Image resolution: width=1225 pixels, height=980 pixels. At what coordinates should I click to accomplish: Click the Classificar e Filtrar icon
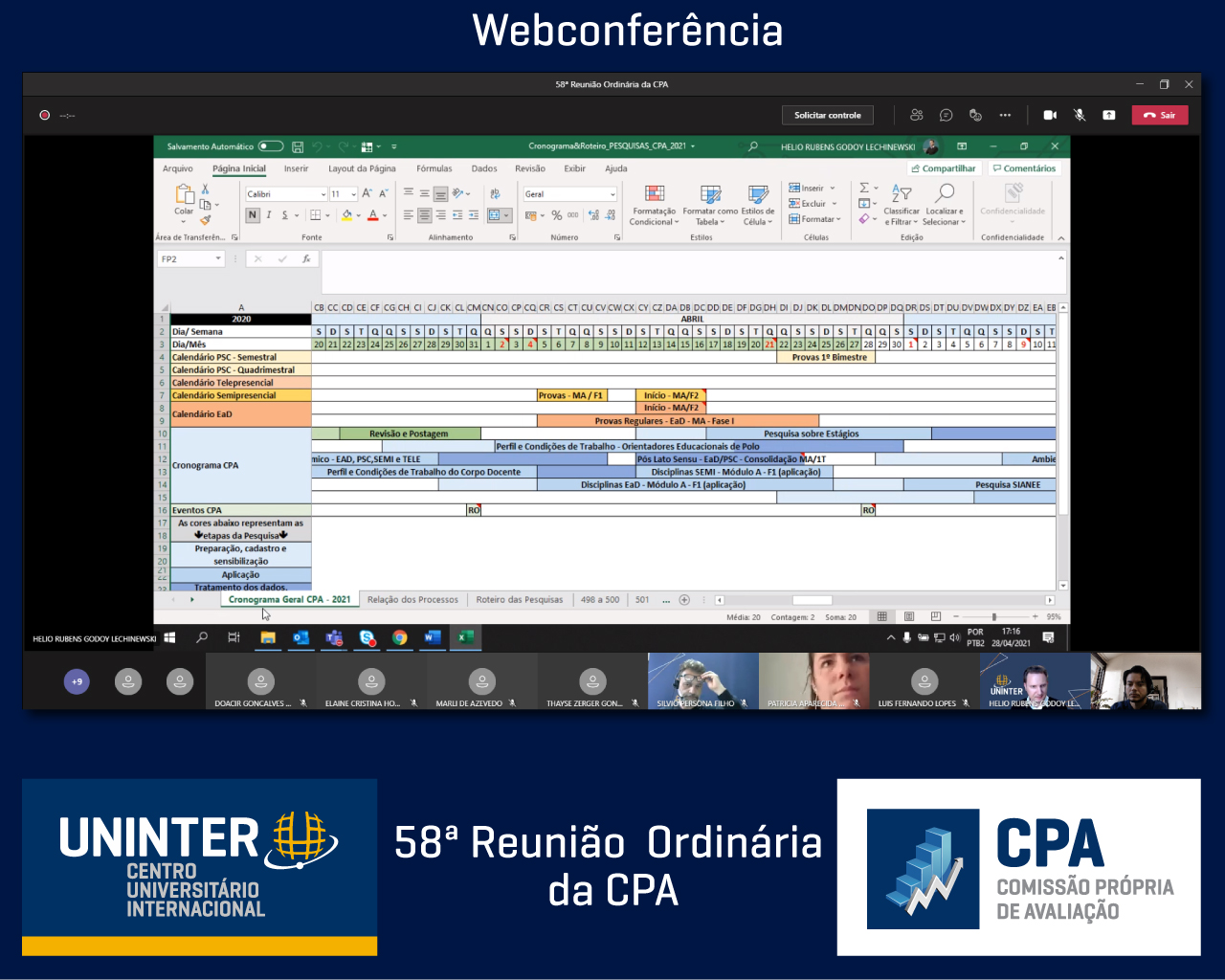pos(901,193)
